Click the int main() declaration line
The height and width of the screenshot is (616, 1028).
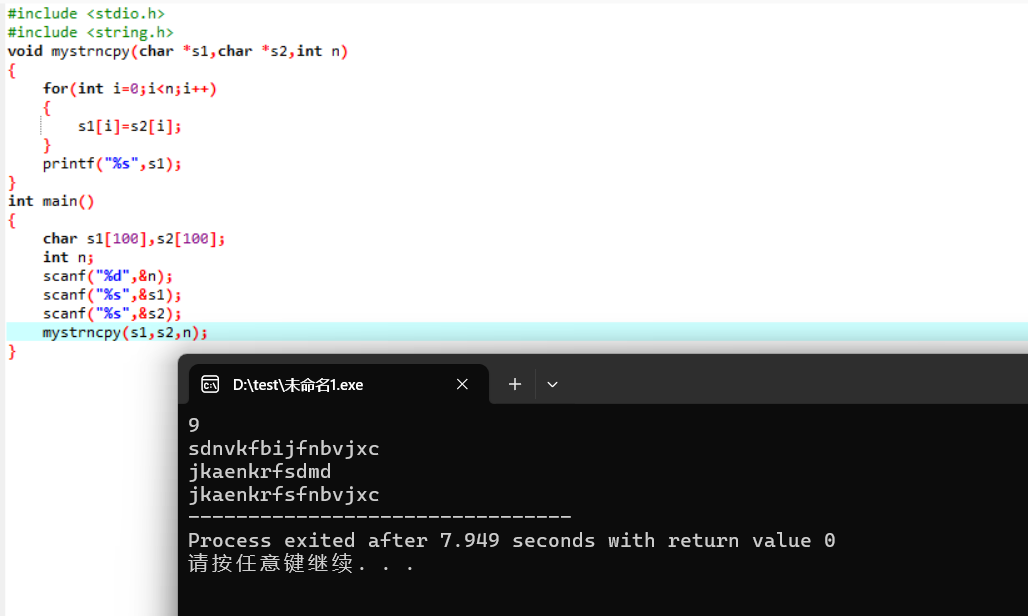click(51, 201)
